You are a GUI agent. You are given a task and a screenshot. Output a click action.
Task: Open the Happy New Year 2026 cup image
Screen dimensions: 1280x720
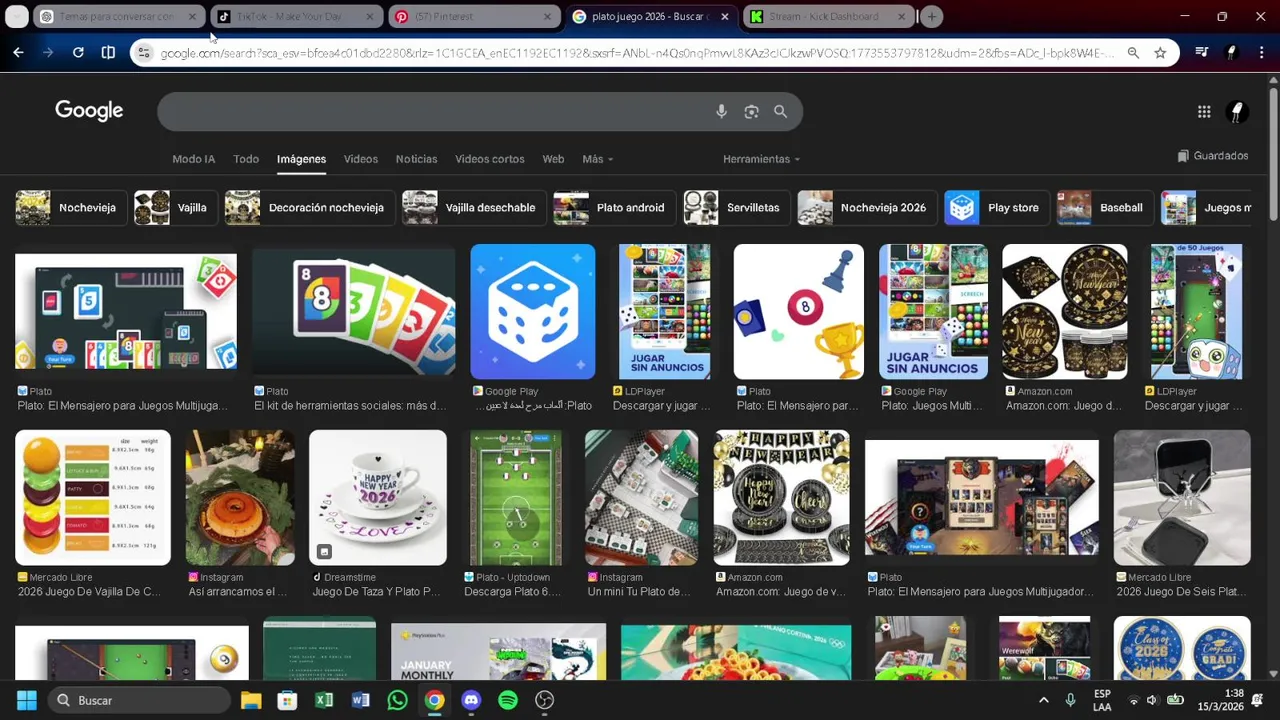pyautogui.click(x=378, y=498)
